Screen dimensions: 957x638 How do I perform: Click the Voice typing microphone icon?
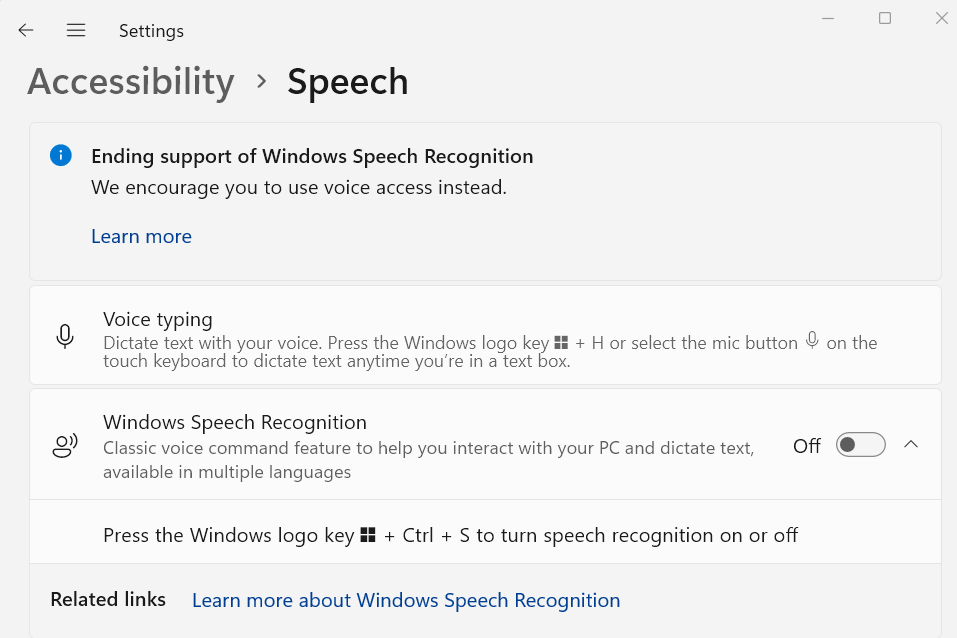tap(65, 336)
